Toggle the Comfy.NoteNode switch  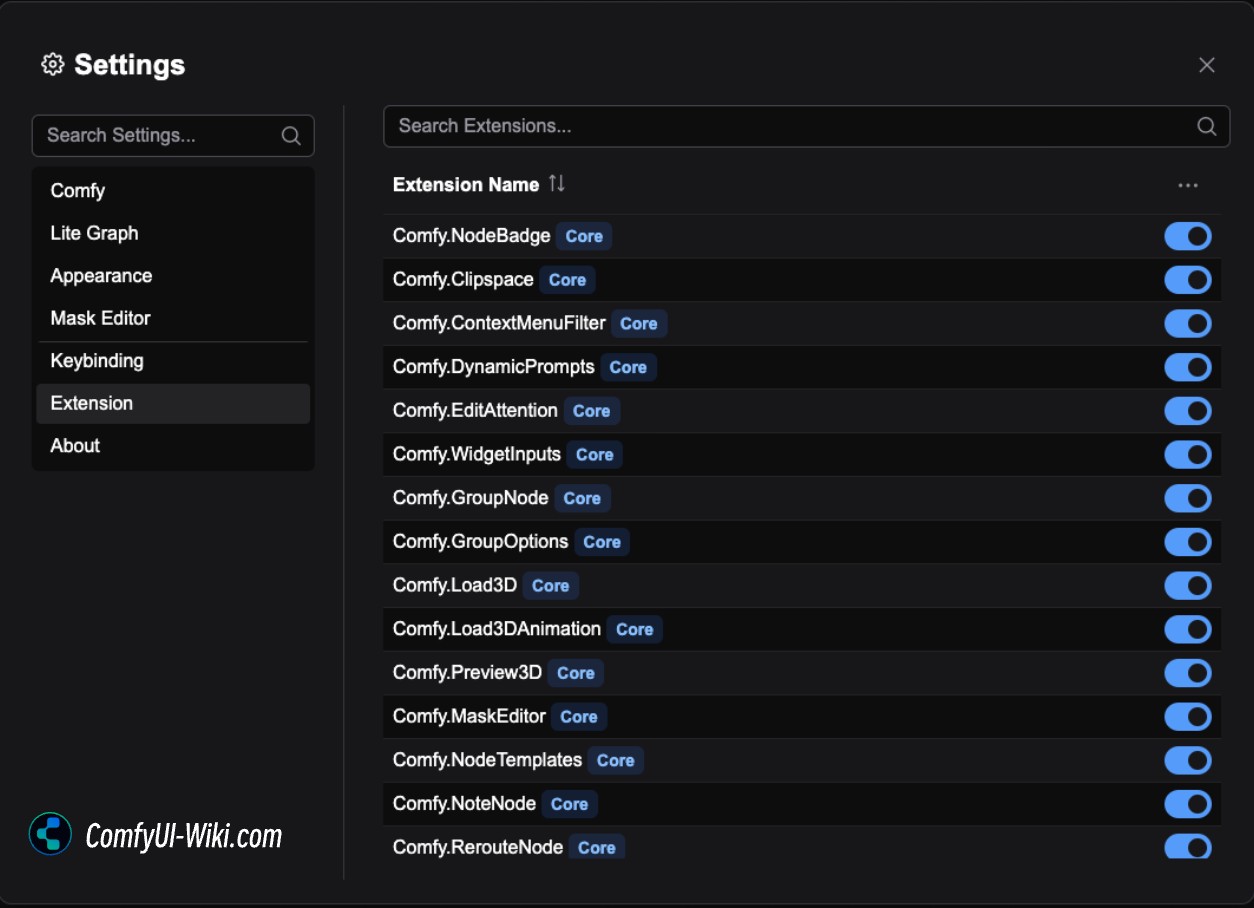(1188, 804)
